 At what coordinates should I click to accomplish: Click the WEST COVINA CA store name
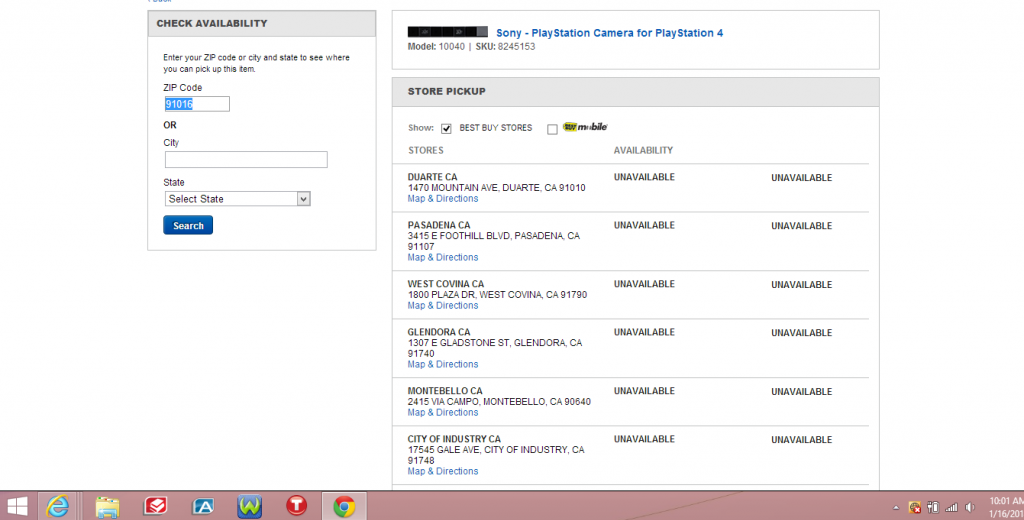pyautogui.click(x=445, y=284)
